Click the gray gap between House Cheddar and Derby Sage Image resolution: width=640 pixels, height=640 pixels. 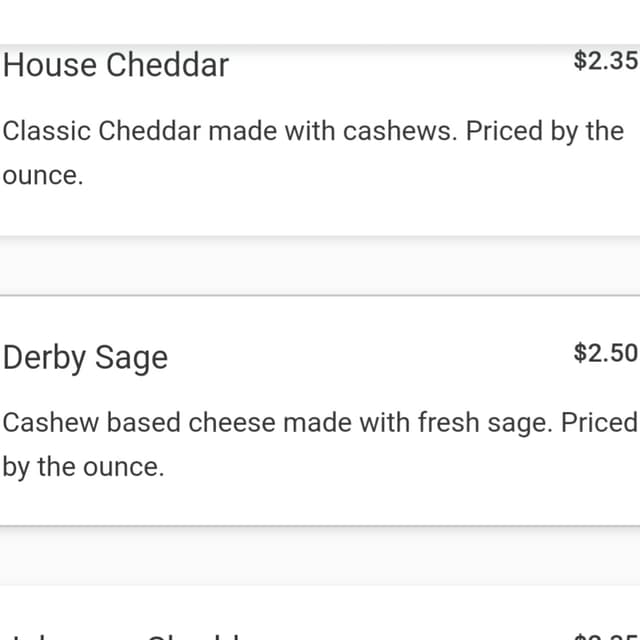coord(320,265)
